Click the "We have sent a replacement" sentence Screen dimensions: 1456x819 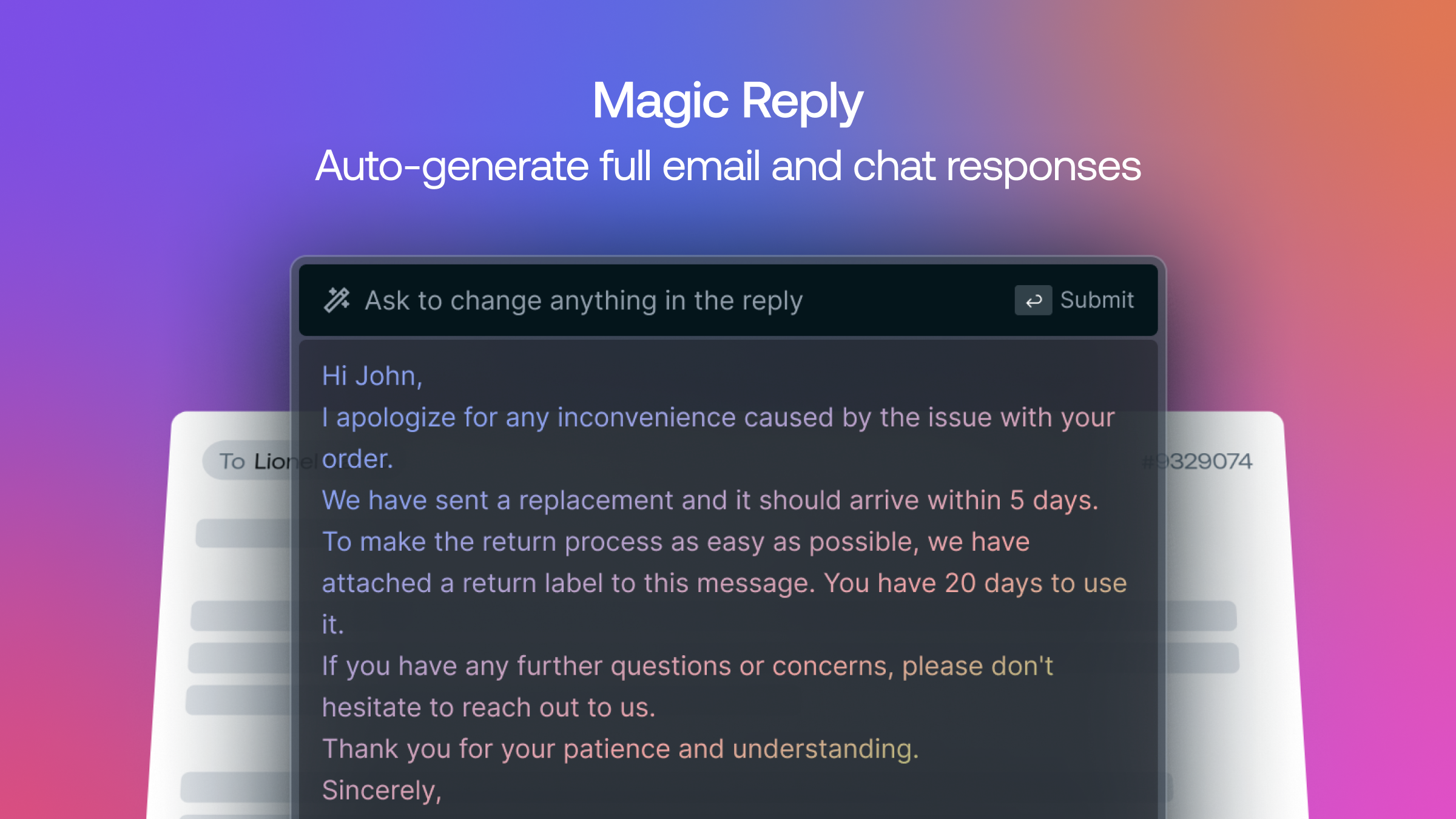pyautogui.click(x=710, y=500)
